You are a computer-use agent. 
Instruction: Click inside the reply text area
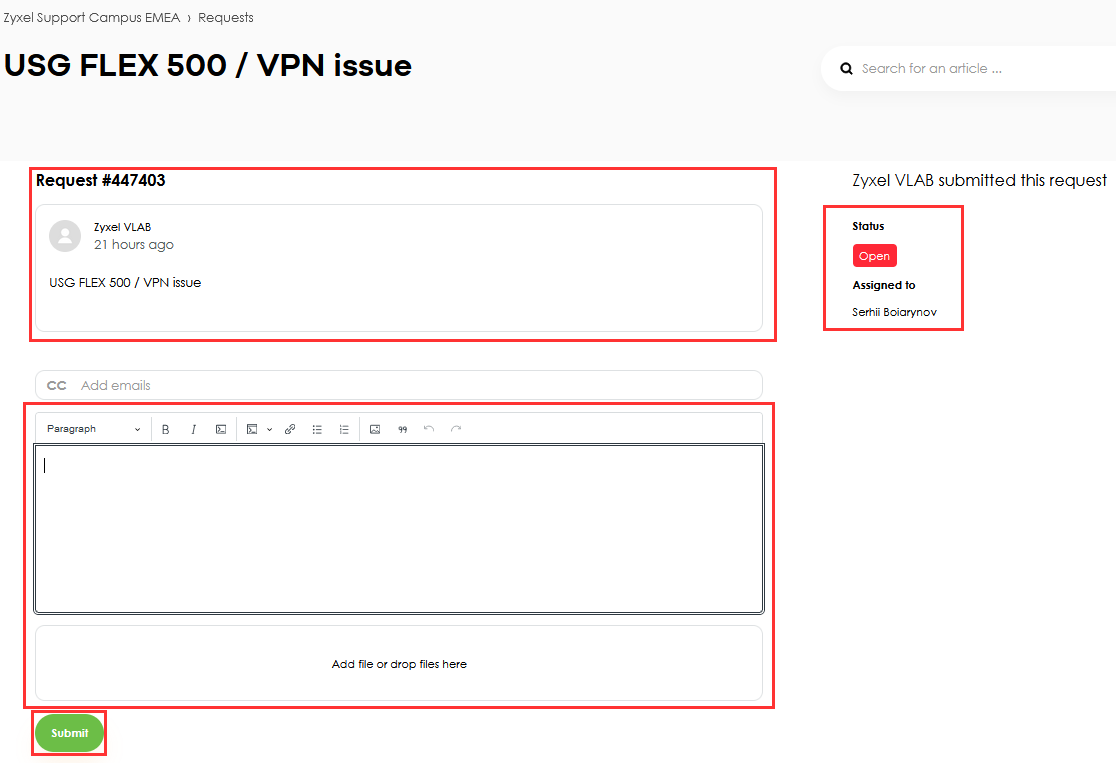tap(398, 528)
